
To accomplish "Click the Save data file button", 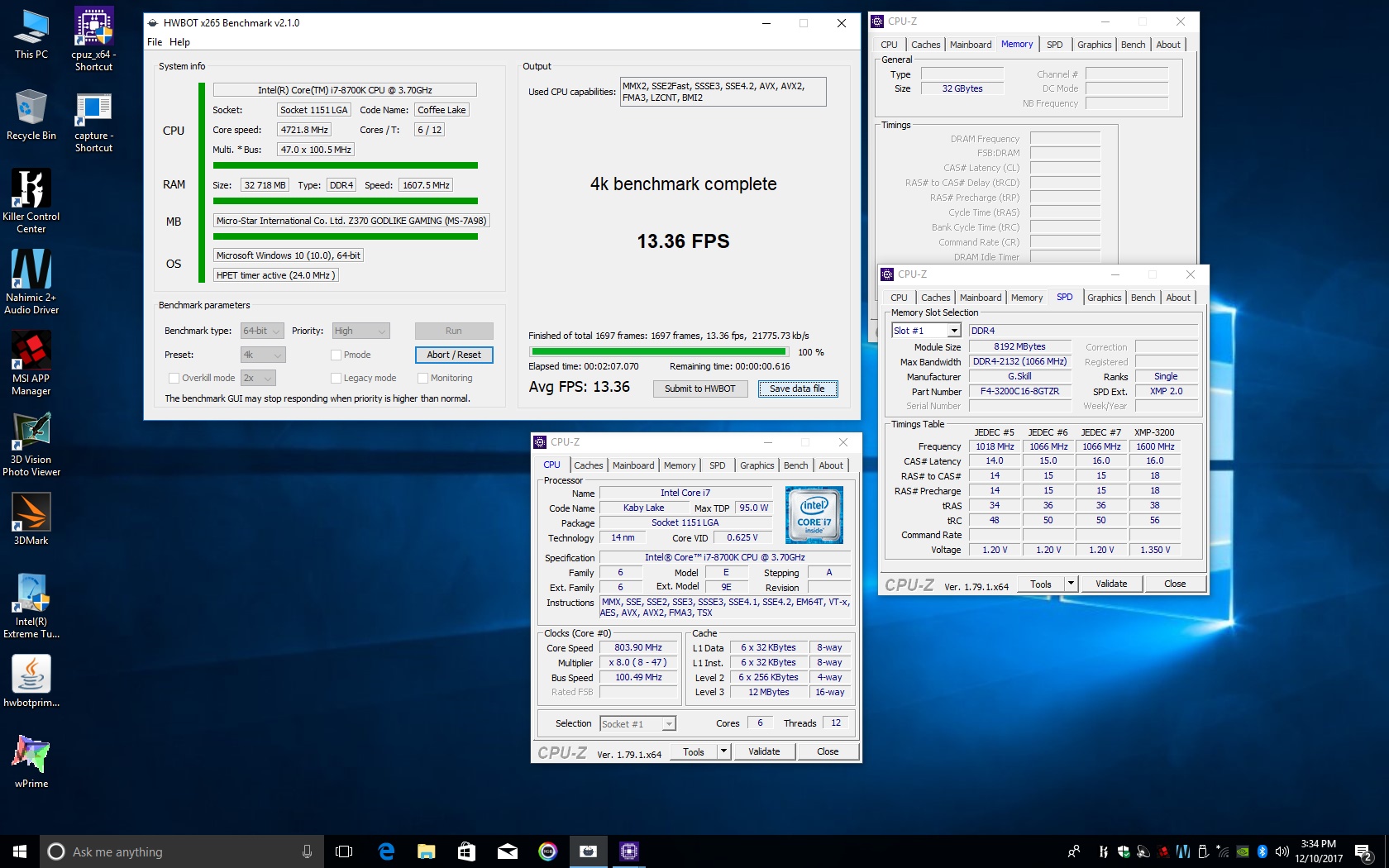I will pos(797,389).
